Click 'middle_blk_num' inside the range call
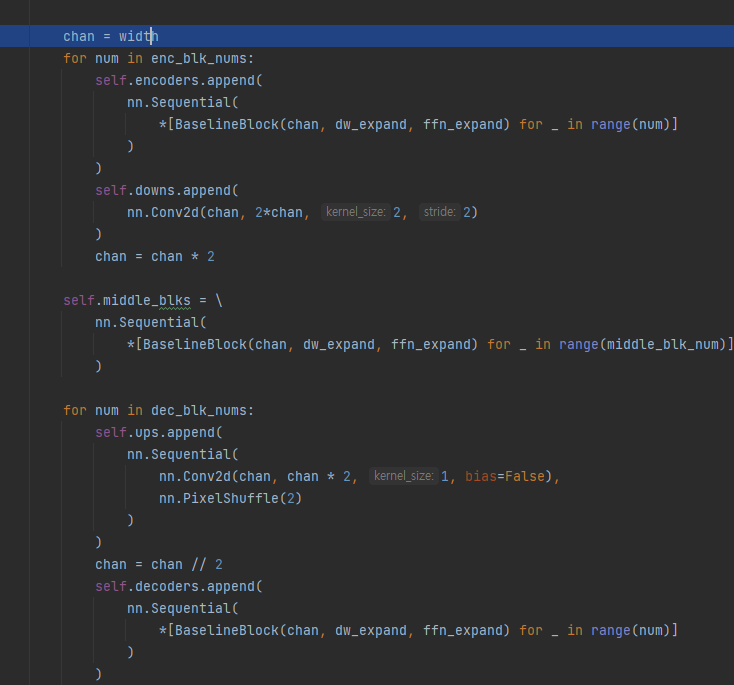The height and width of the screenshot is (685, 734). pyautogui.click(x=662, y=345)
